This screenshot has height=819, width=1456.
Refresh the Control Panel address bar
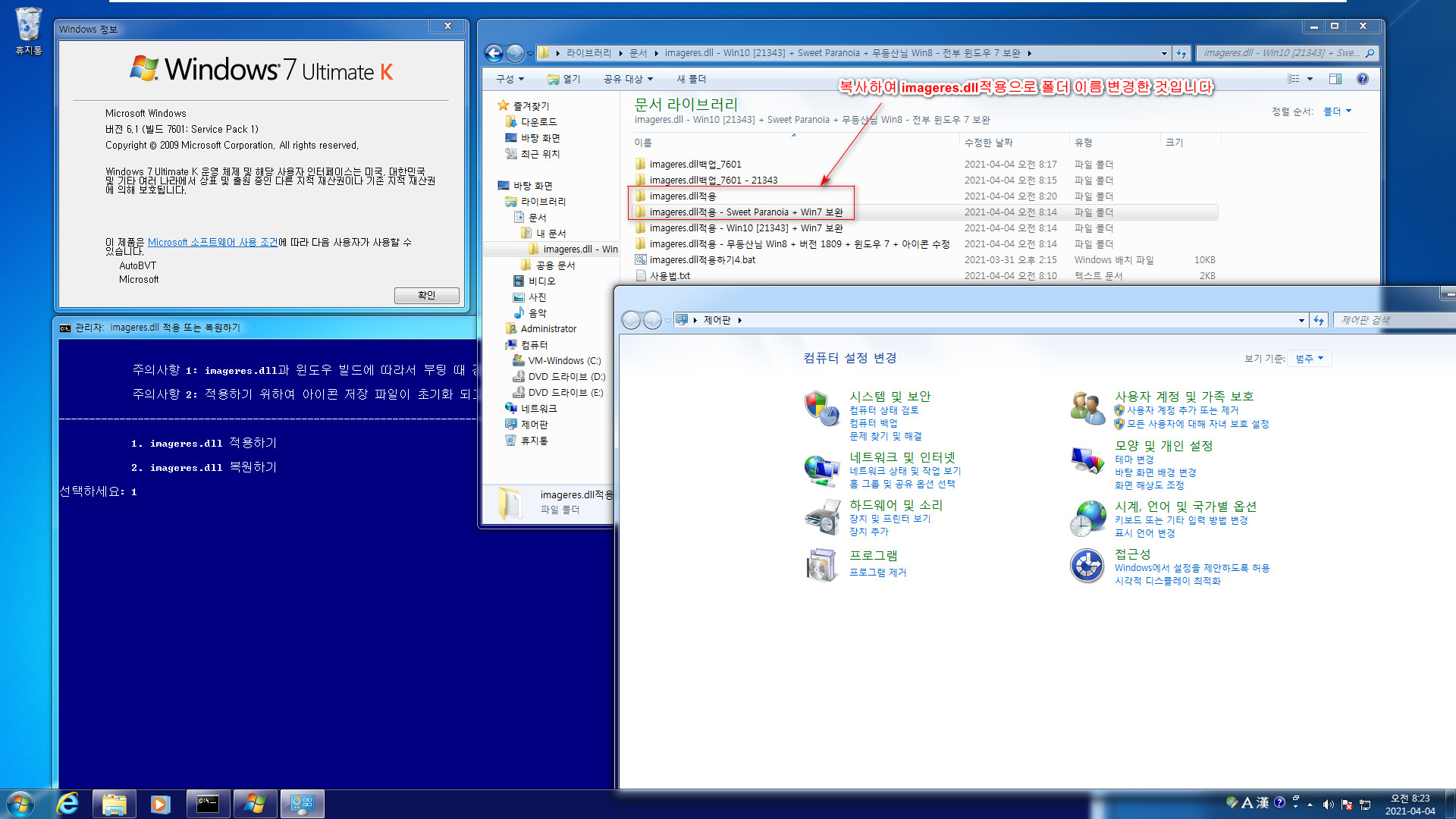pos(1319,320)
